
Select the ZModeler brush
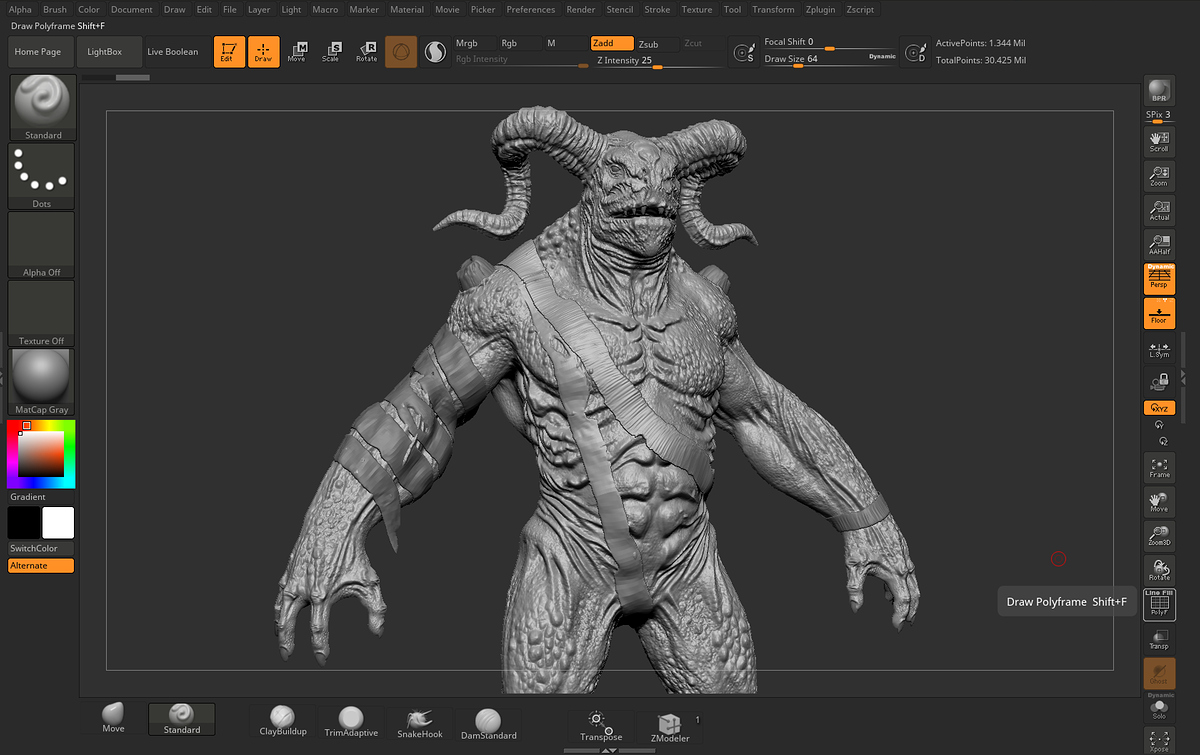[669, 727]
